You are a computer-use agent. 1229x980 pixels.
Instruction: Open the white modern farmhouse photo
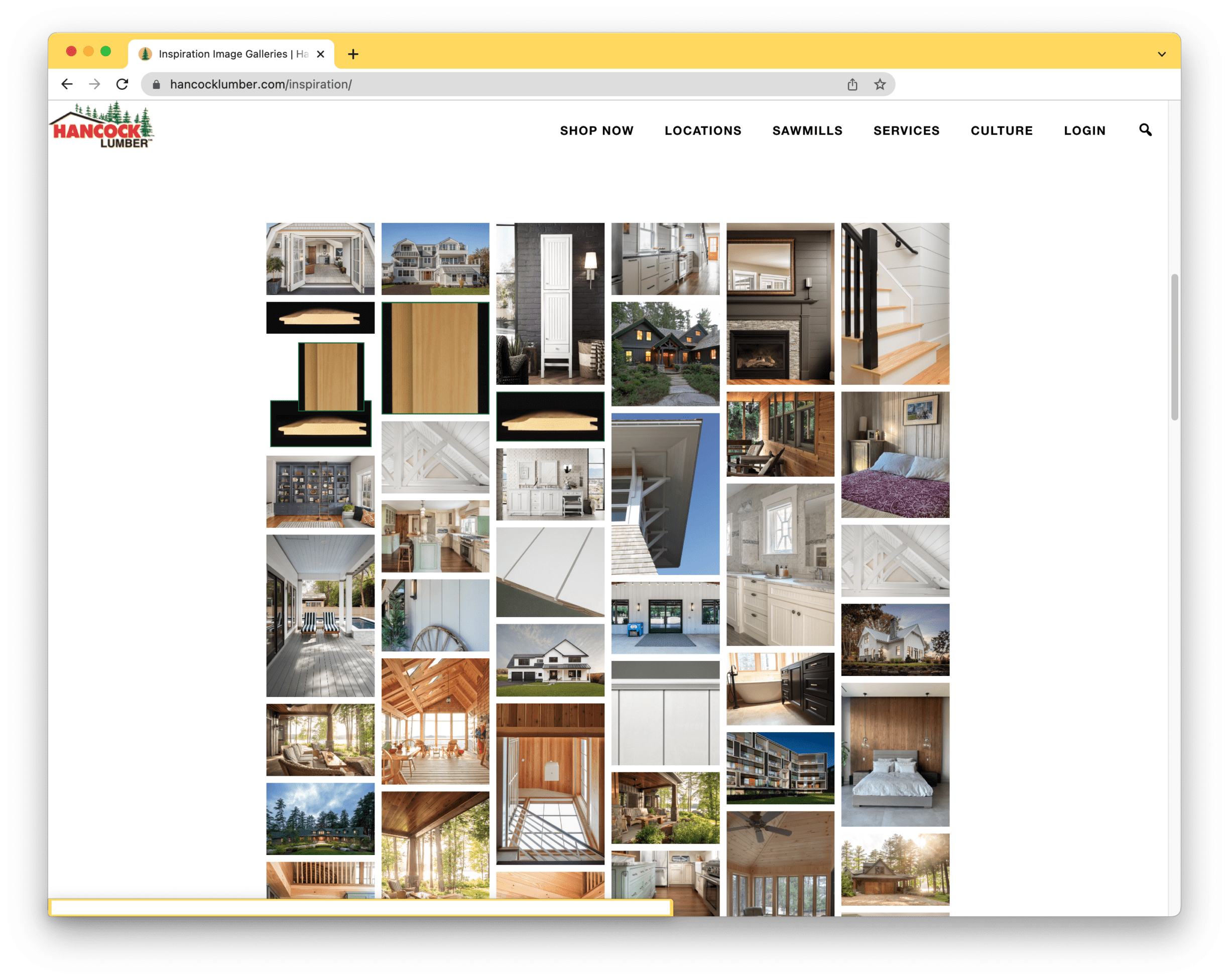click(550, 660)
